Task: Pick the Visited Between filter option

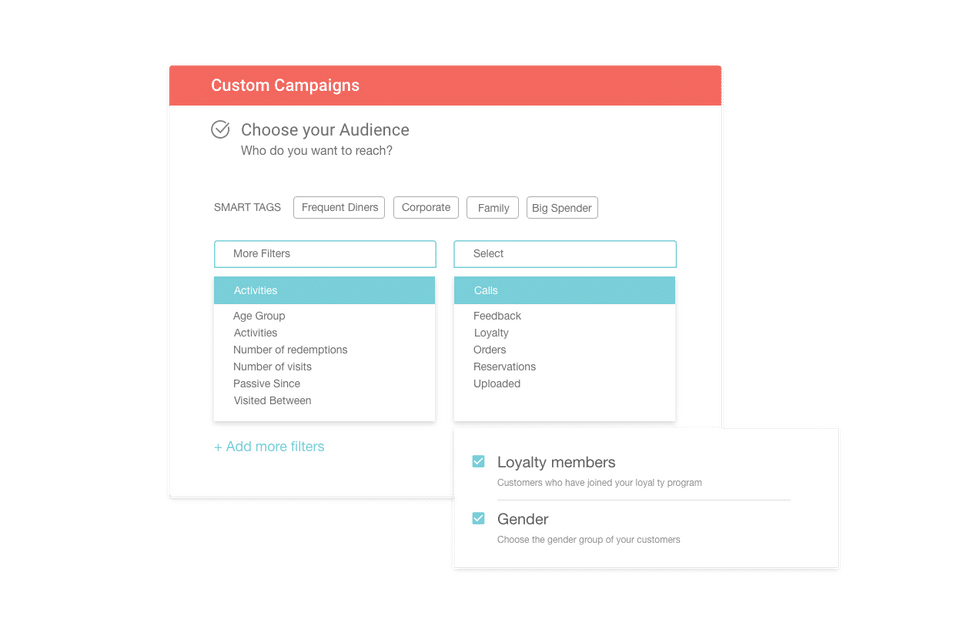Action: 272,400
